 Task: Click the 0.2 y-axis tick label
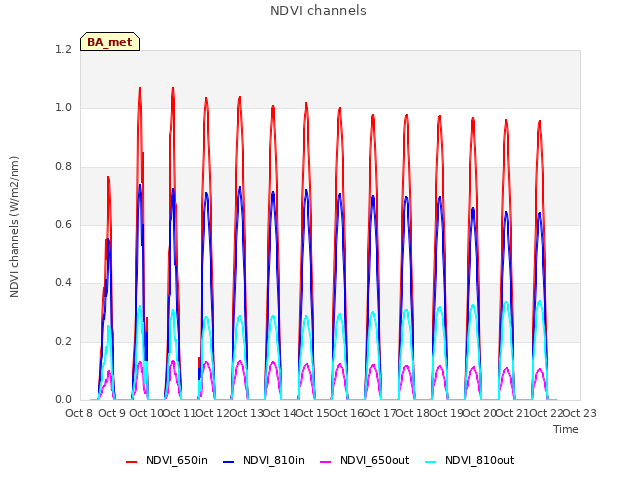(x=63, y=341)
